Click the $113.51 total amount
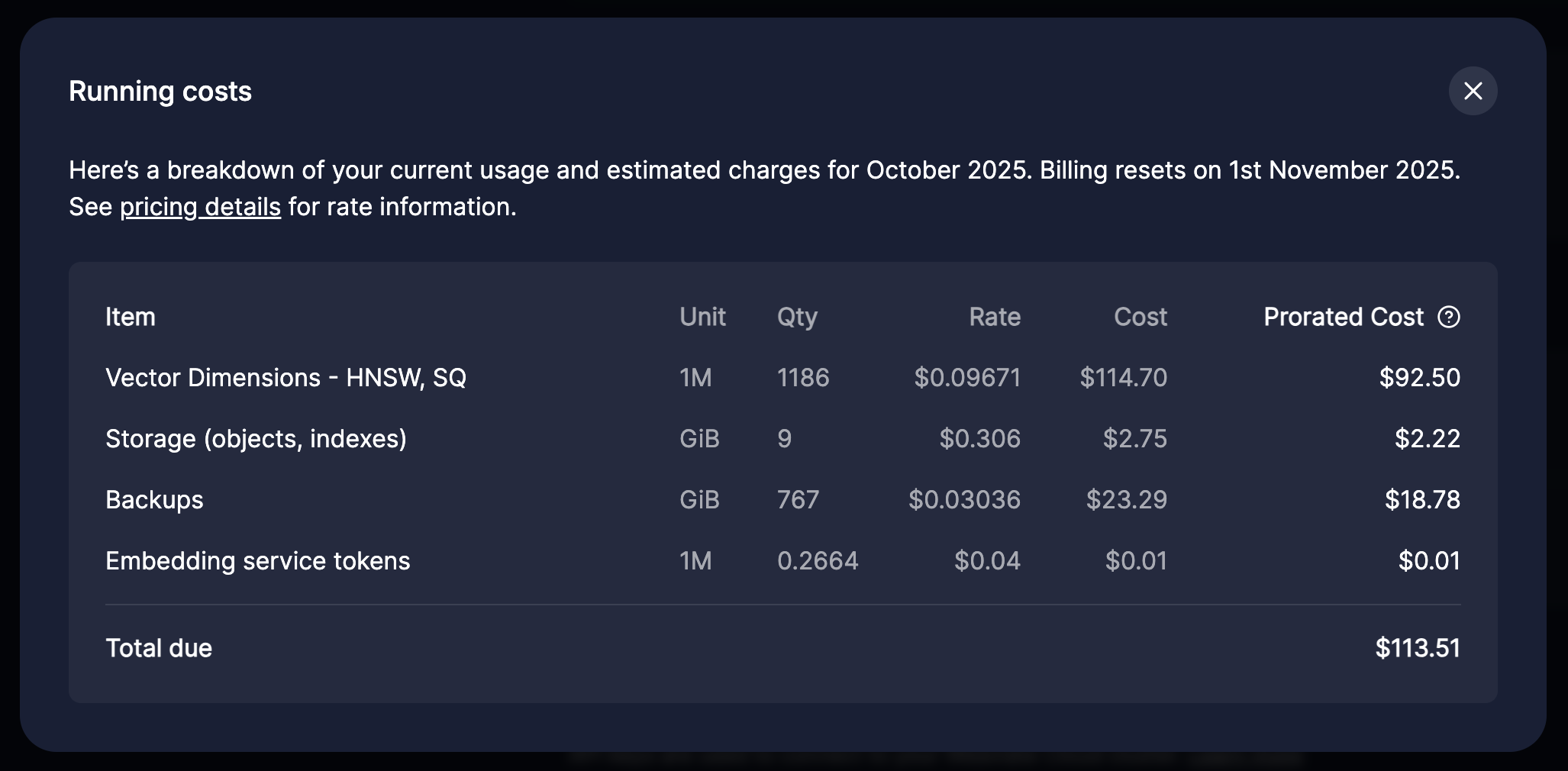Image resolution: width=1568 pixels, height=771 pixels. tap(1418, 647)
